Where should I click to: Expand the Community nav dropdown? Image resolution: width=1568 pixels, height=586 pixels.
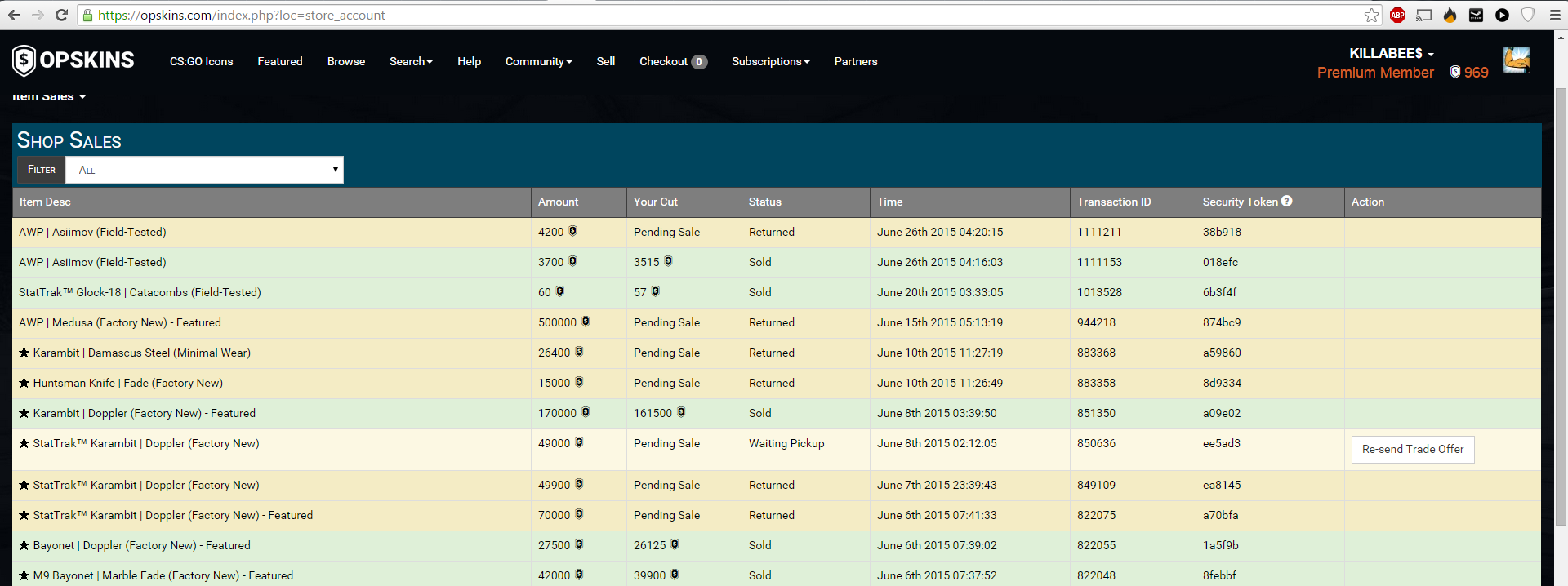coord(538,61)
